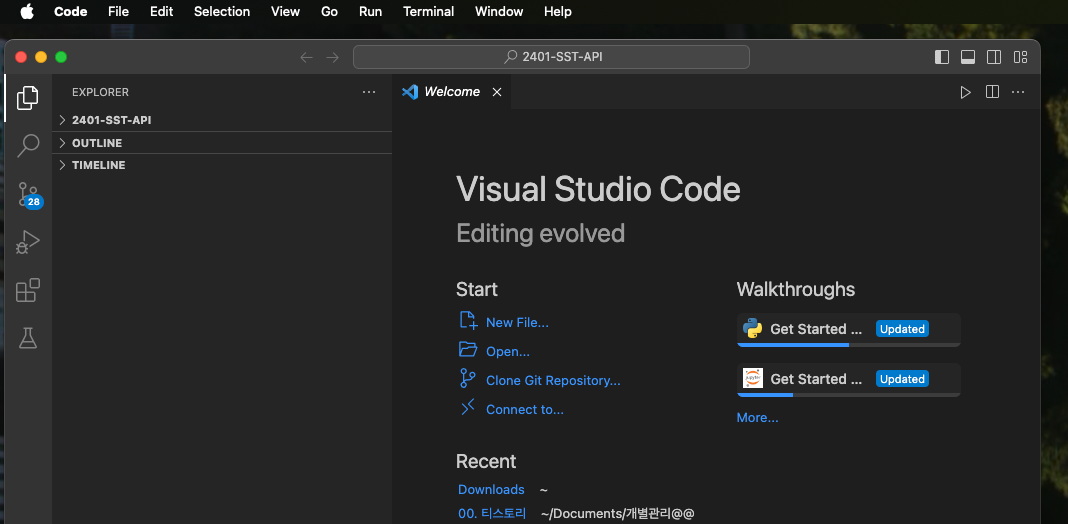Click the Jupyter walkthrough progress bar

point(849,395)
